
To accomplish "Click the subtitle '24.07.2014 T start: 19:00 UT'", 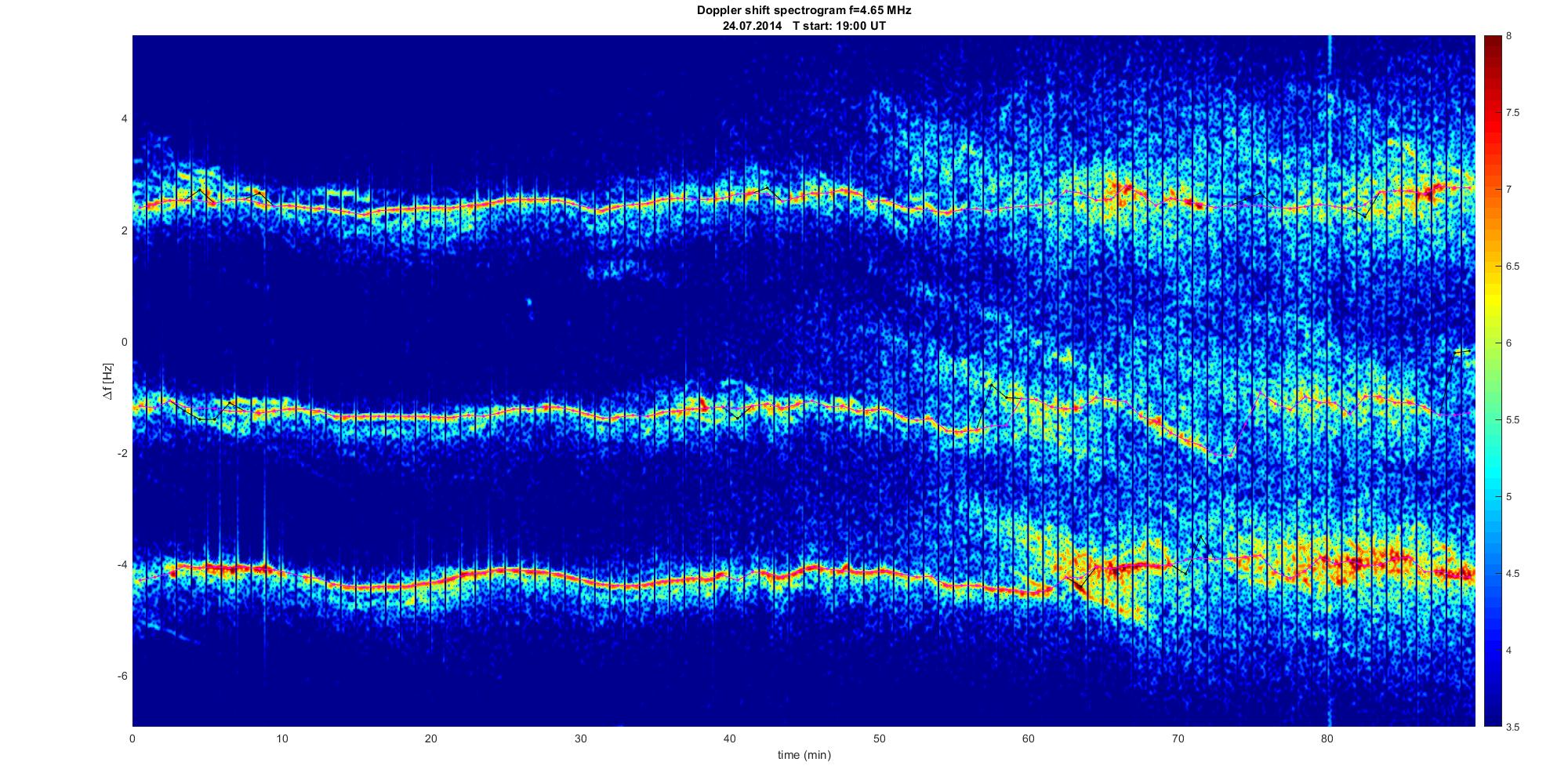I will (804, 25).
